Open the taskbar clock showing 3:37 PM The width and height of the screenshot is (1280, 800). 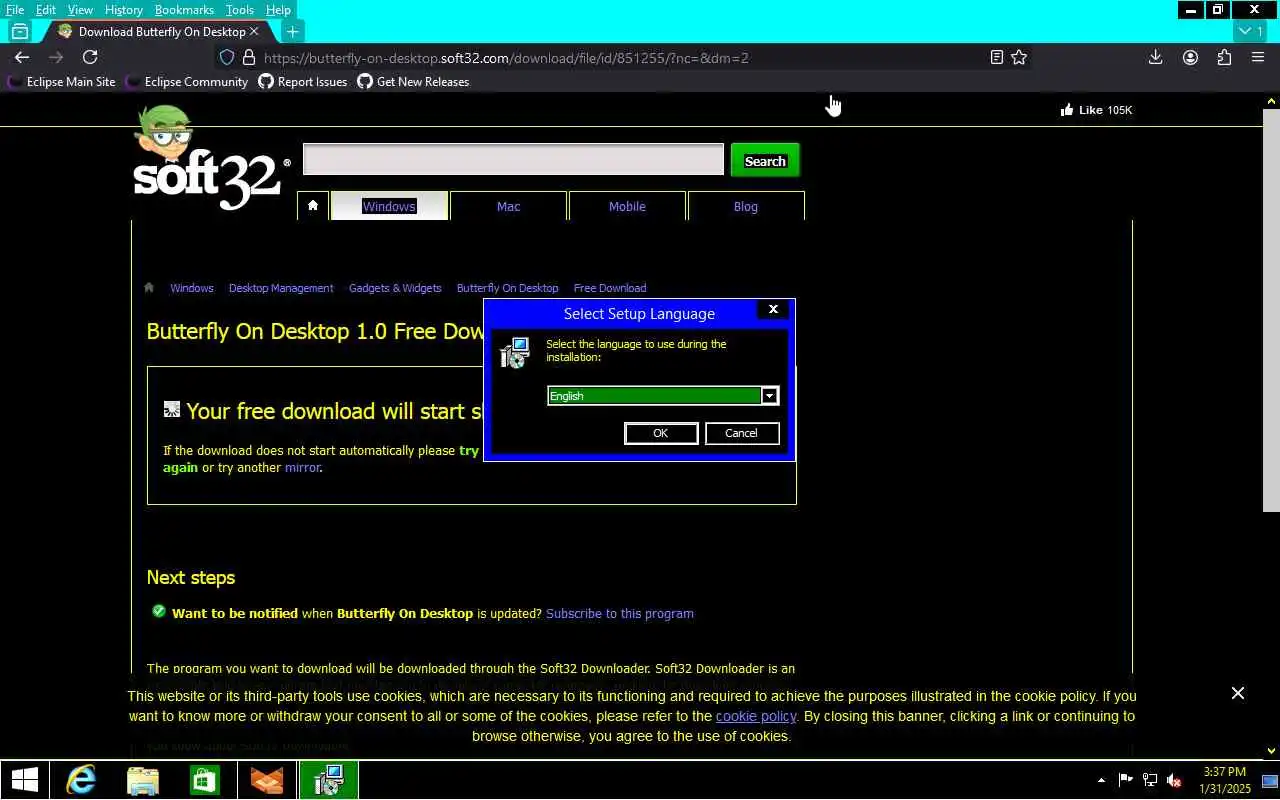1224,780
